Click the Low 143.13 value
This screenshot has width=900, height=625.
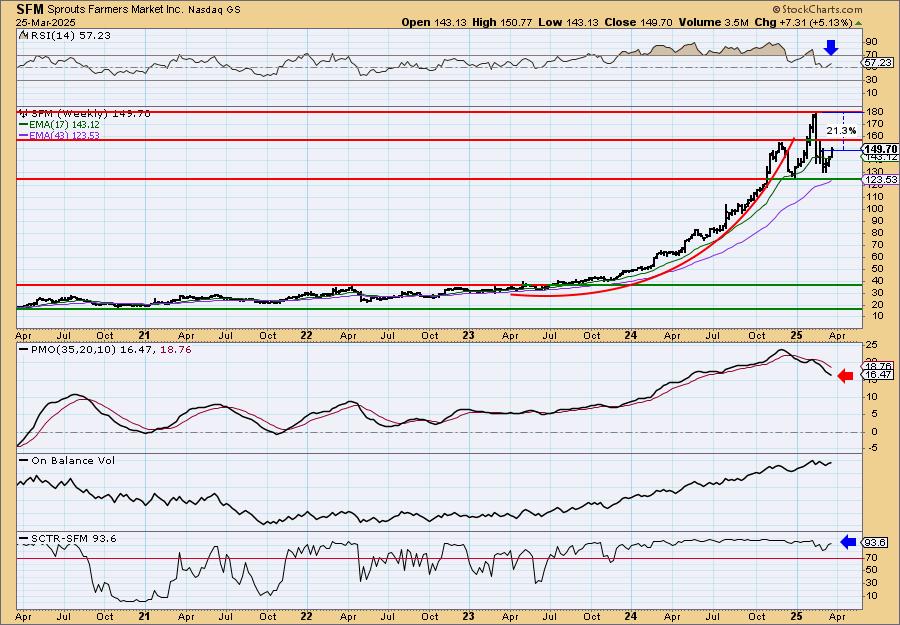click(x=568, y=22)
